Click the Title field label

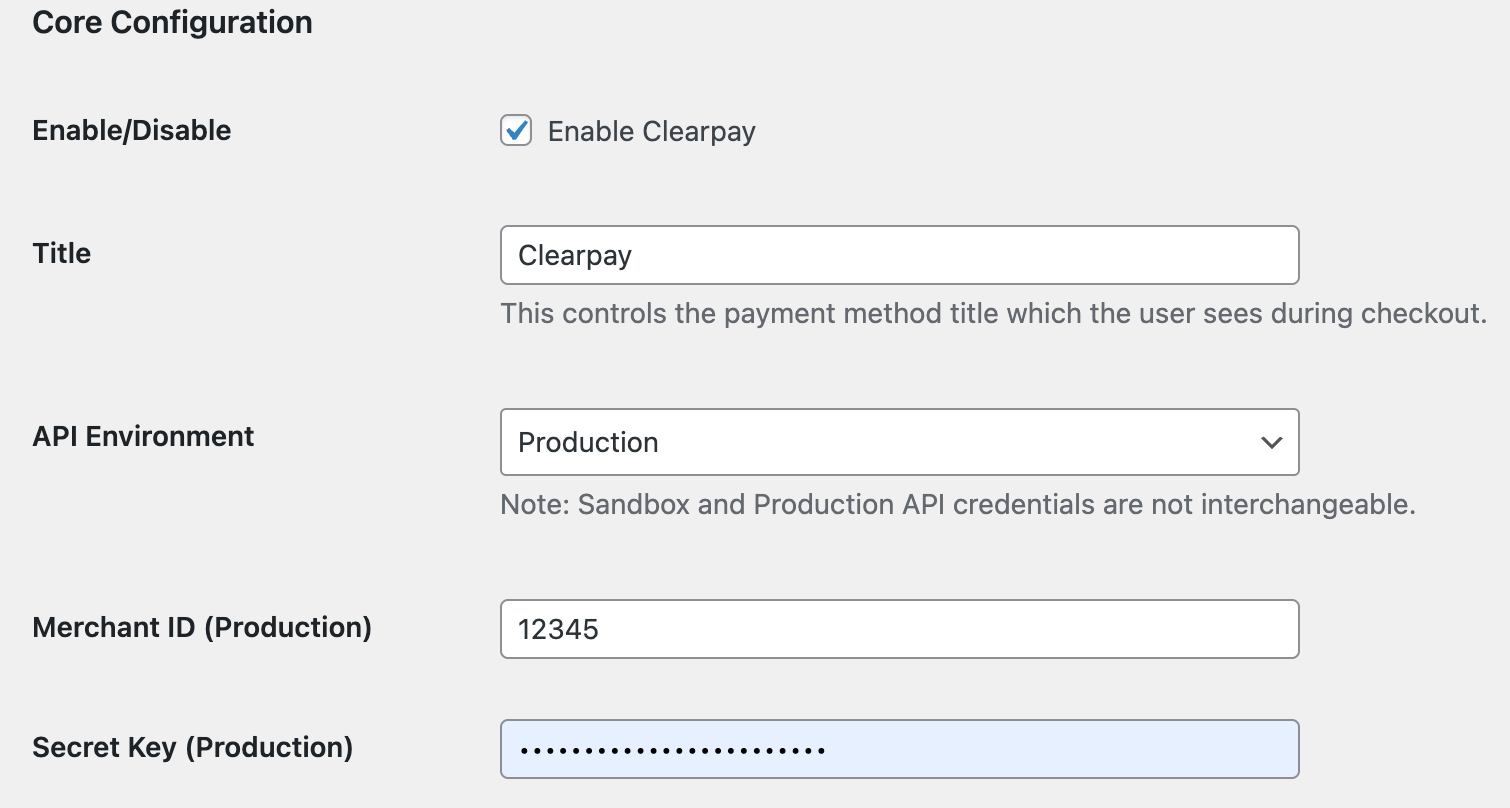(x=62, y=254)
